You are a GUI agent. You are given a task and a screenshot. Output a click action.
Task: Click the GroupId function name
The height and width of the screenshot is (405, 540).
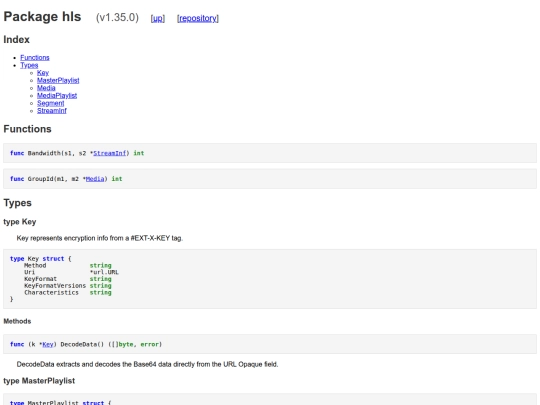click(x=40, y=179)
